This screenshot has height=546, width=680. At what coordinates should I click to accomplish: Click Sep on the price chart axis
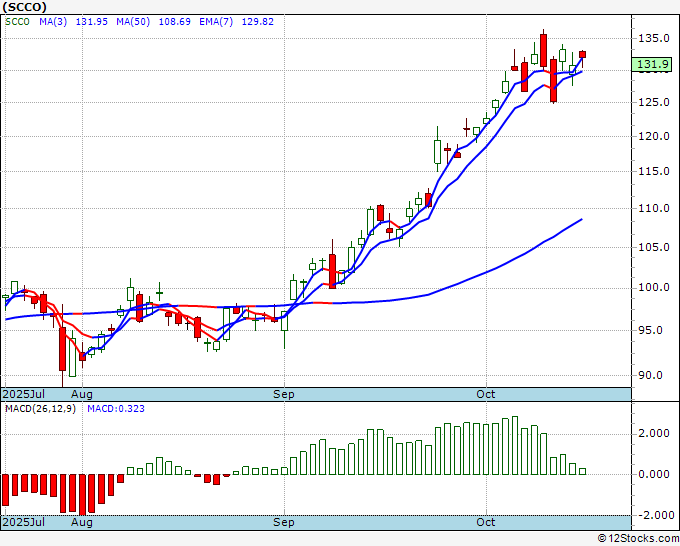[284, 394]
